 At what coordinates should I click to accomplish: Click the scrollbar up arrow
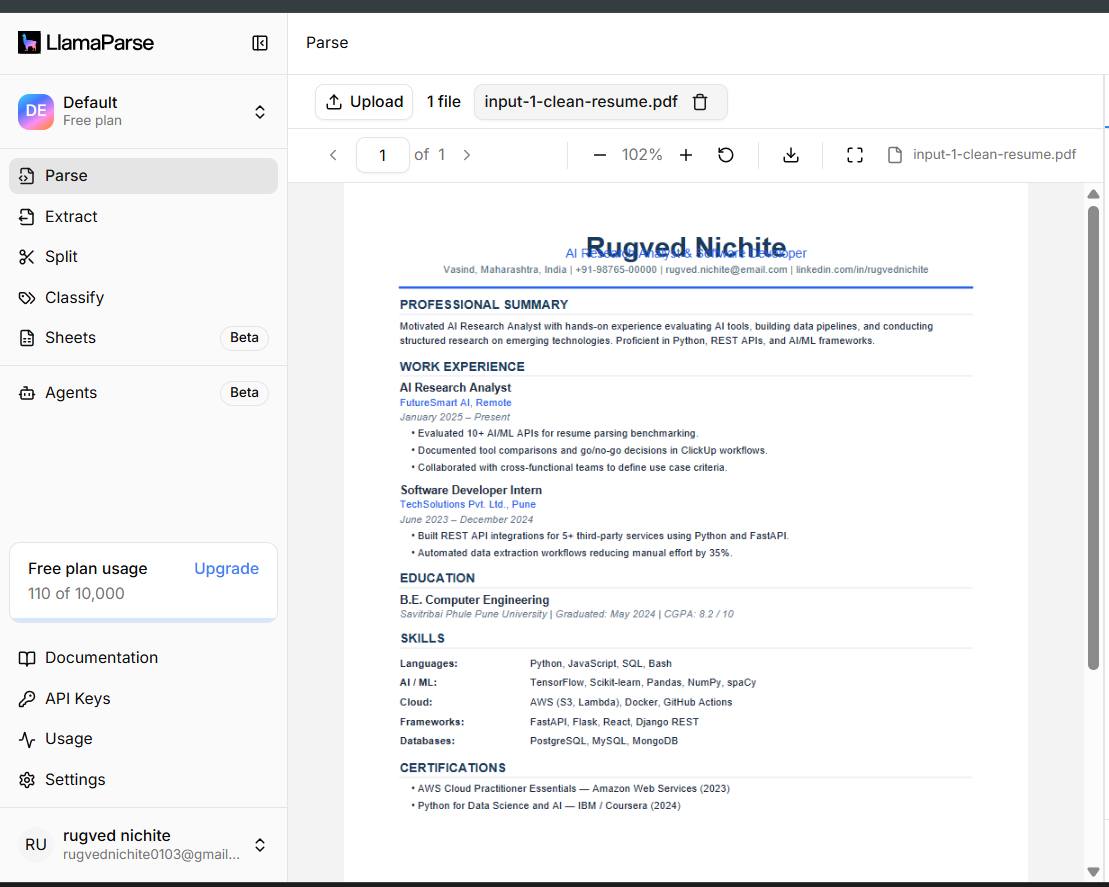1093,193
